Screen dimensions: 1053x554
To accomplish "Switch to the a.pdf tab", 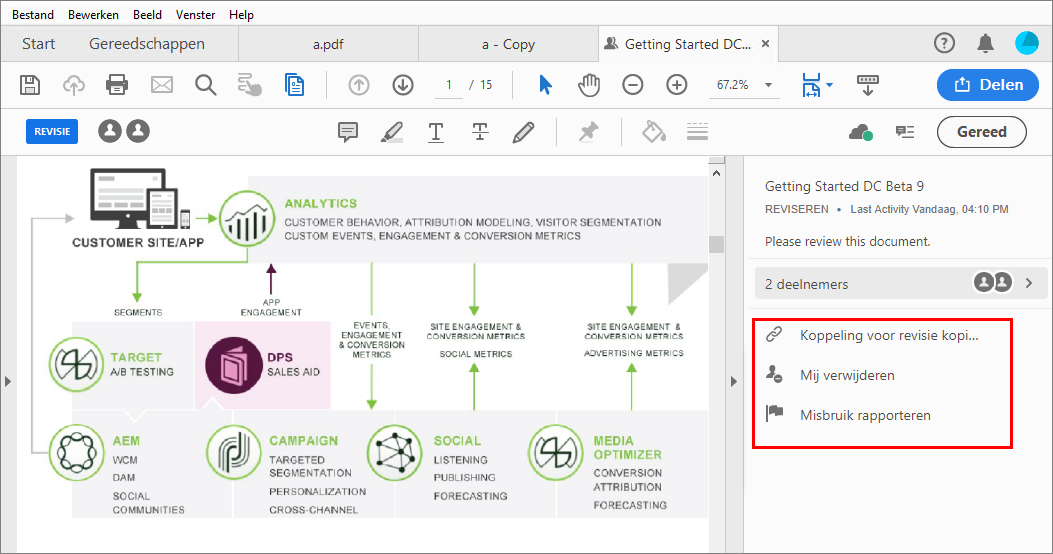I will (328, 44).
